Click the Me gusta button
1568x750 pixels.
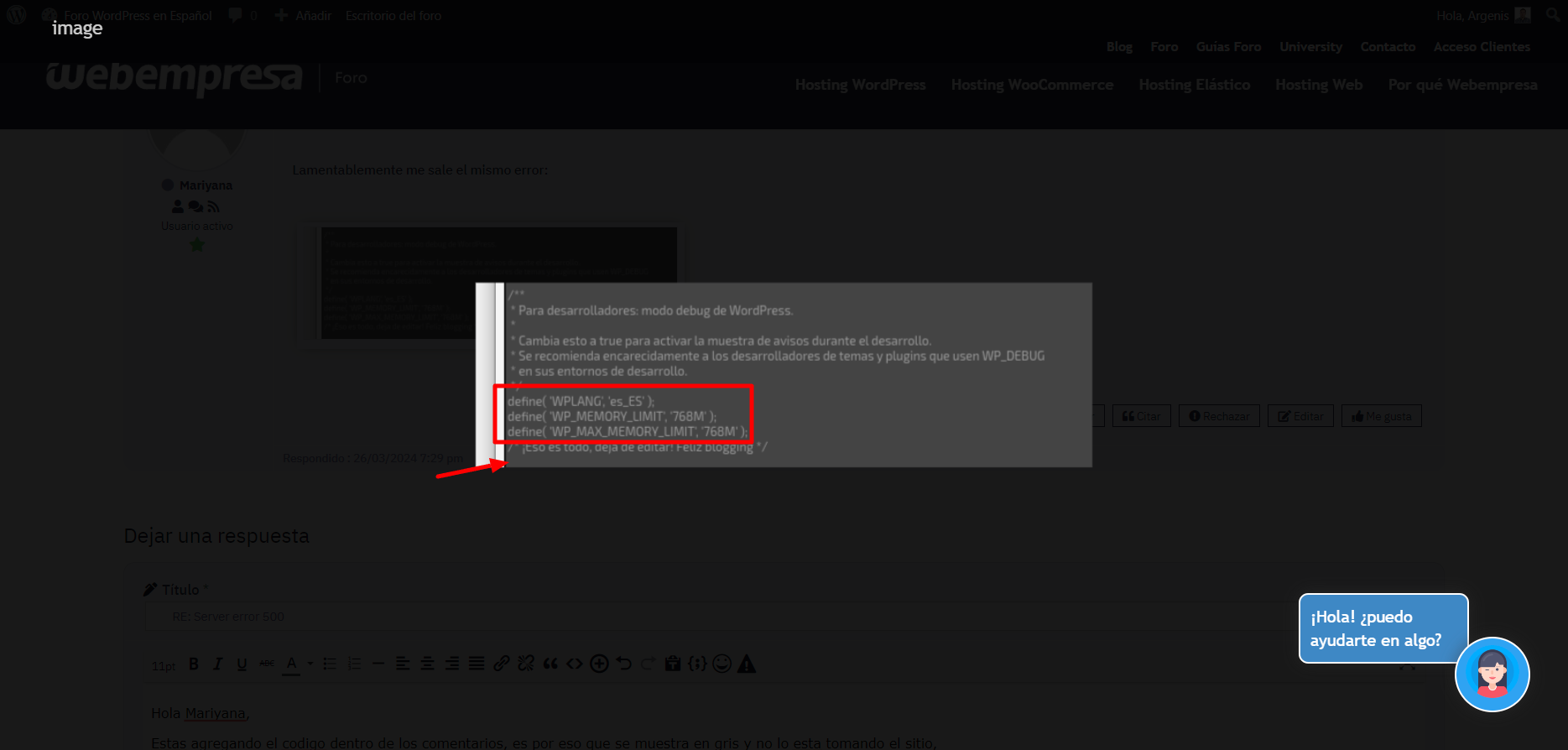click(x=1382, y=416)
